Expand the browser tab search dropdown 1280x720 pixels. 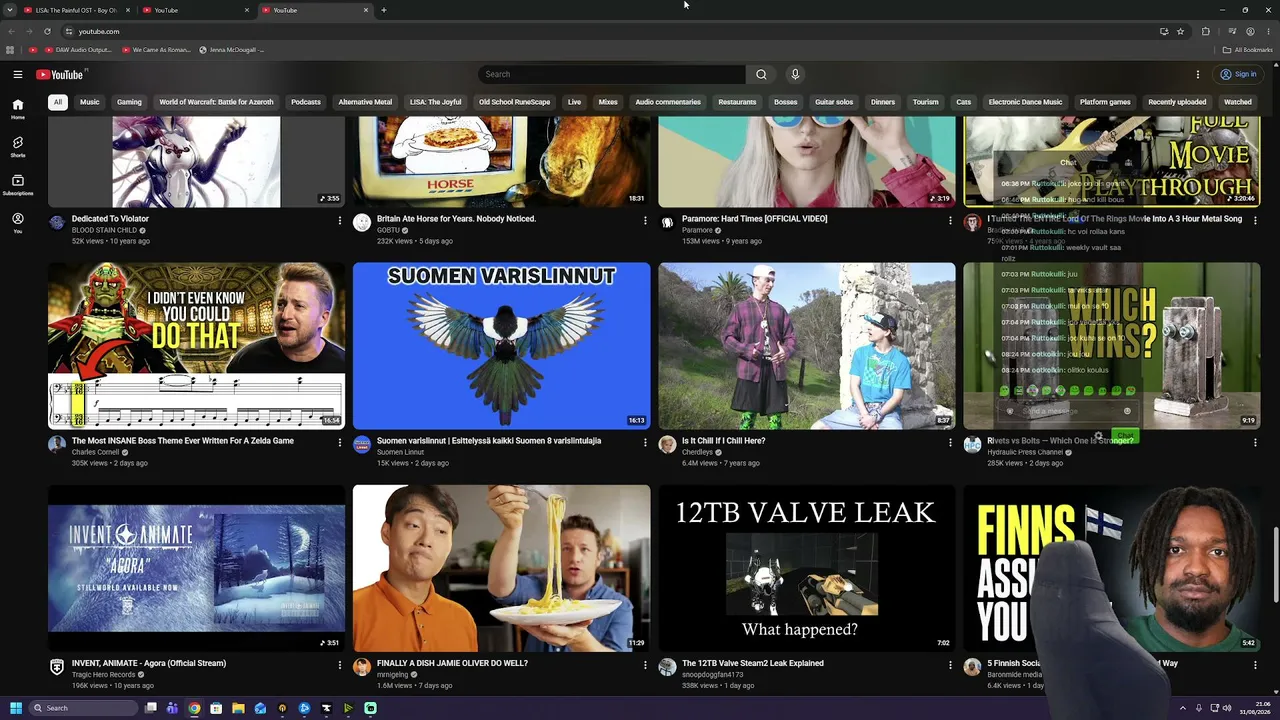tap(11, 10)
